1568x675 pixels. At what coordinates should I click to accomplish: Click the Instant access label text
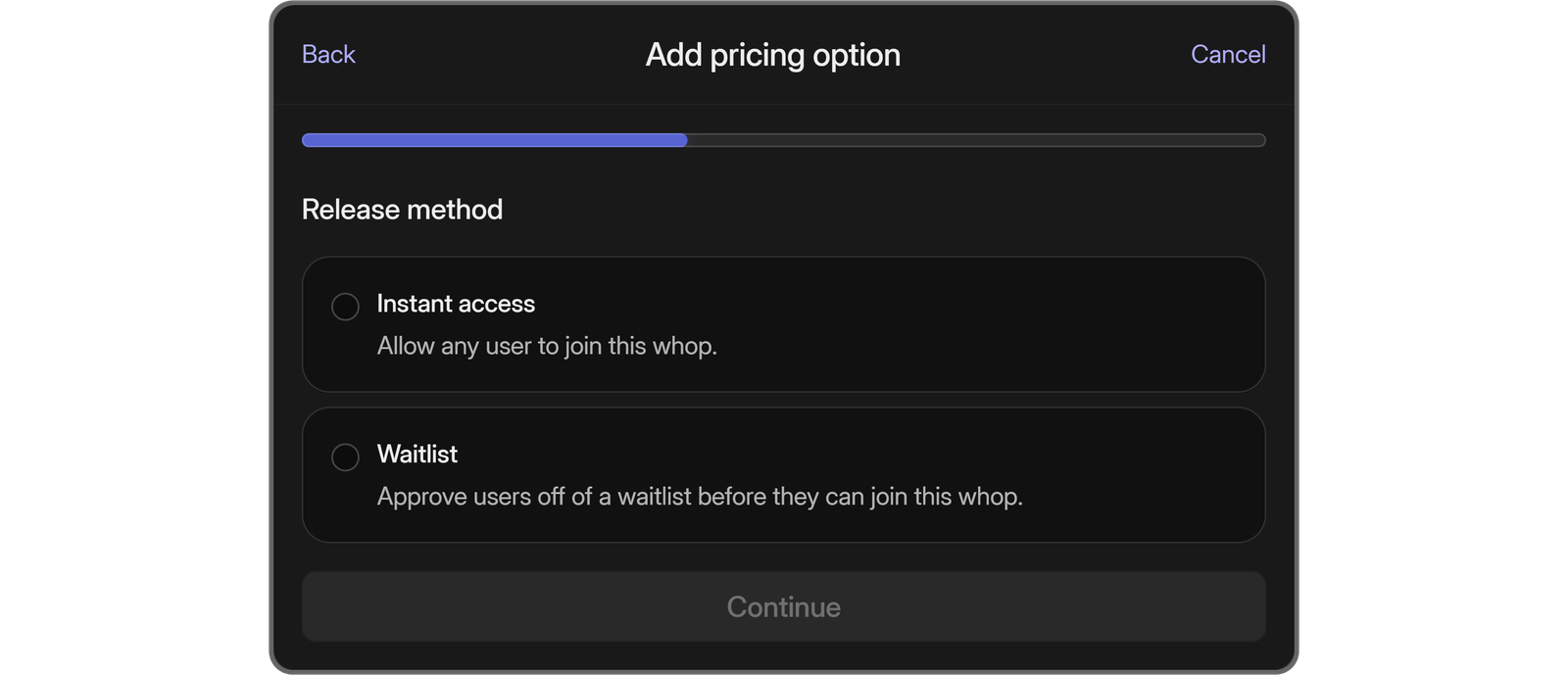[x=456, y=304]
